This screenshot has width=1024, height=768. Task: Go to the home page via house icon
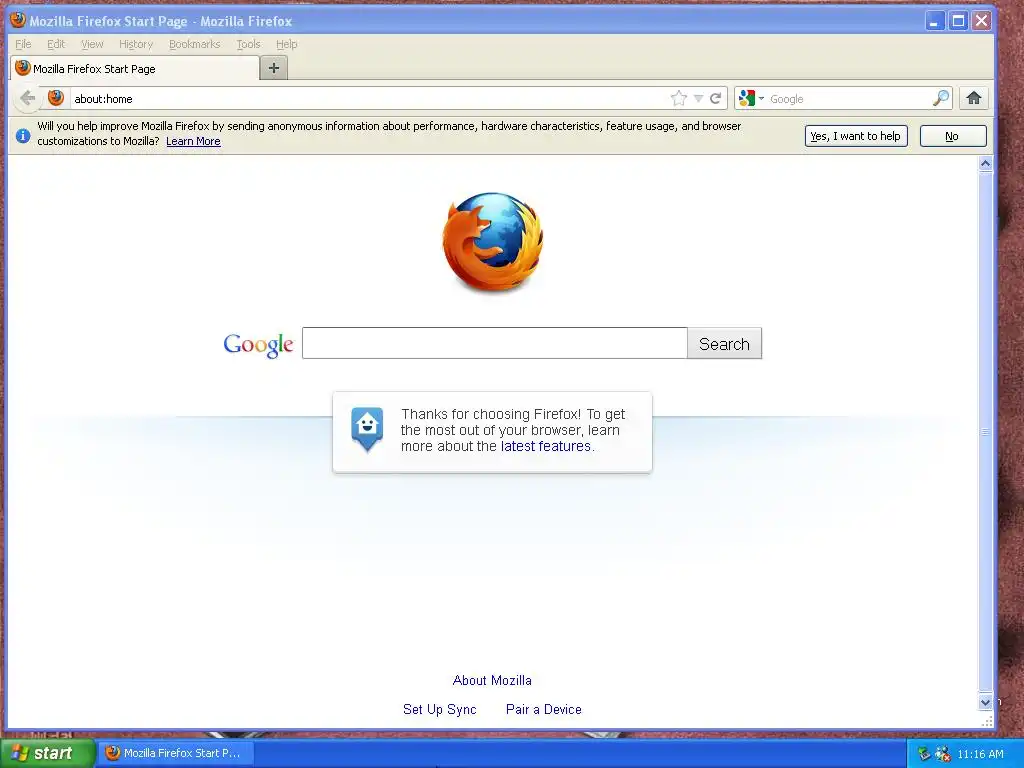974,99
